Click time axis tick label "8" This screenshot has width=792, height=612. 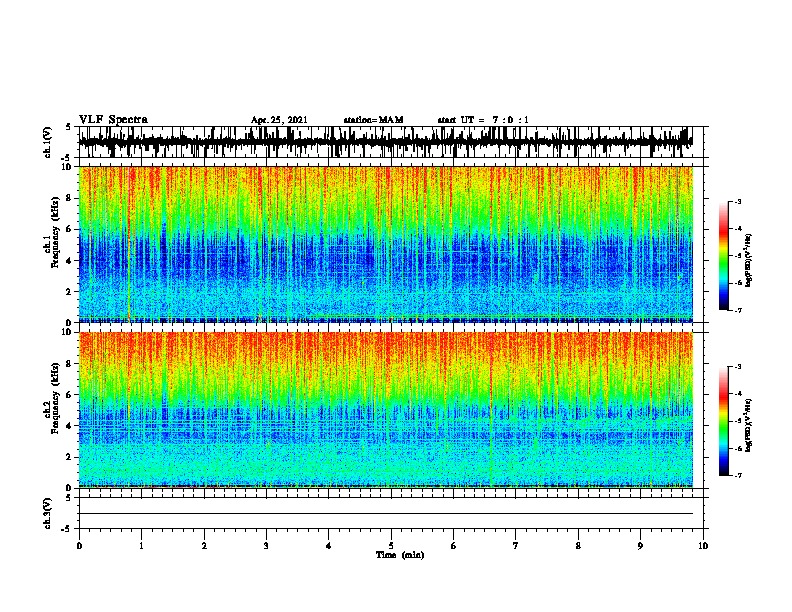(578, 546)
